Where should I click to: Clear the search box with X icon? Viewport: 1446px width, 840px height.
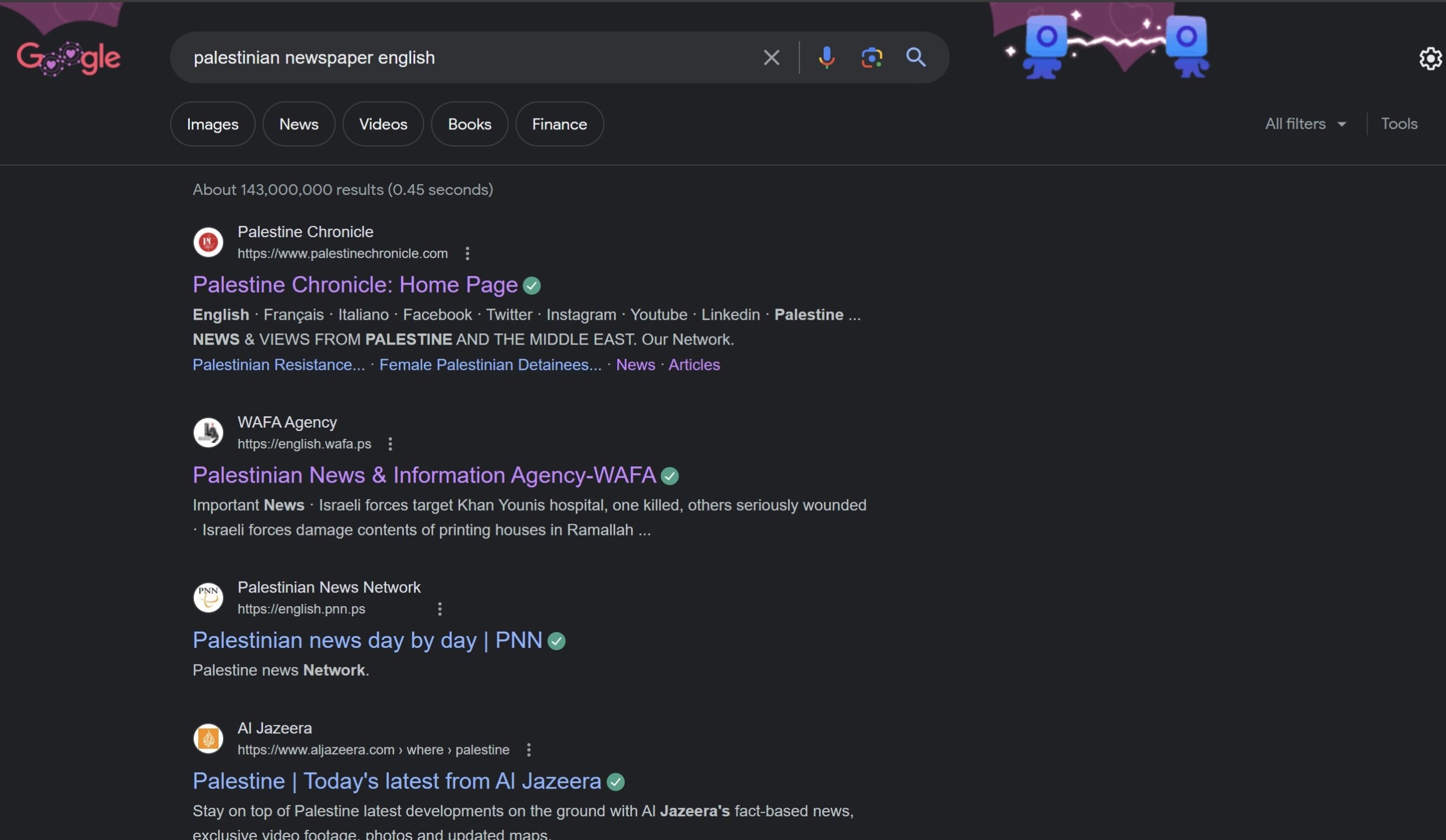point(771,58)
